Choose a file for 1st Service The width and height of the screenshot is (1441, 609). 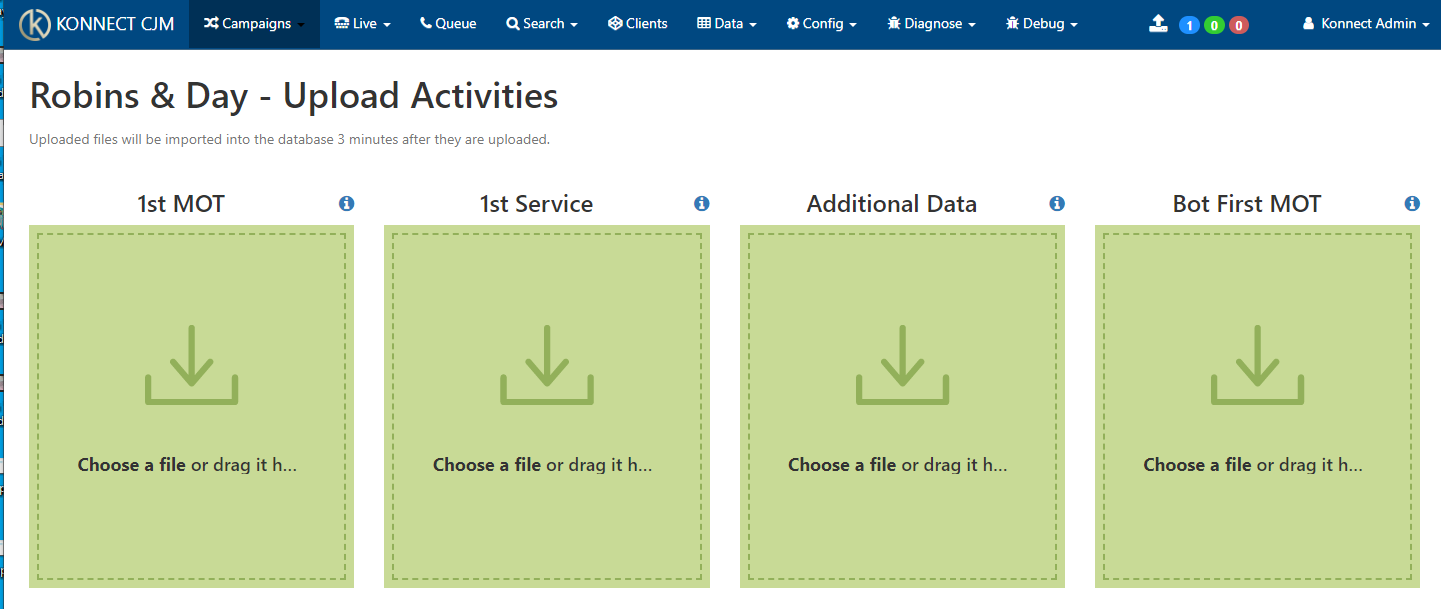(486, 465)
